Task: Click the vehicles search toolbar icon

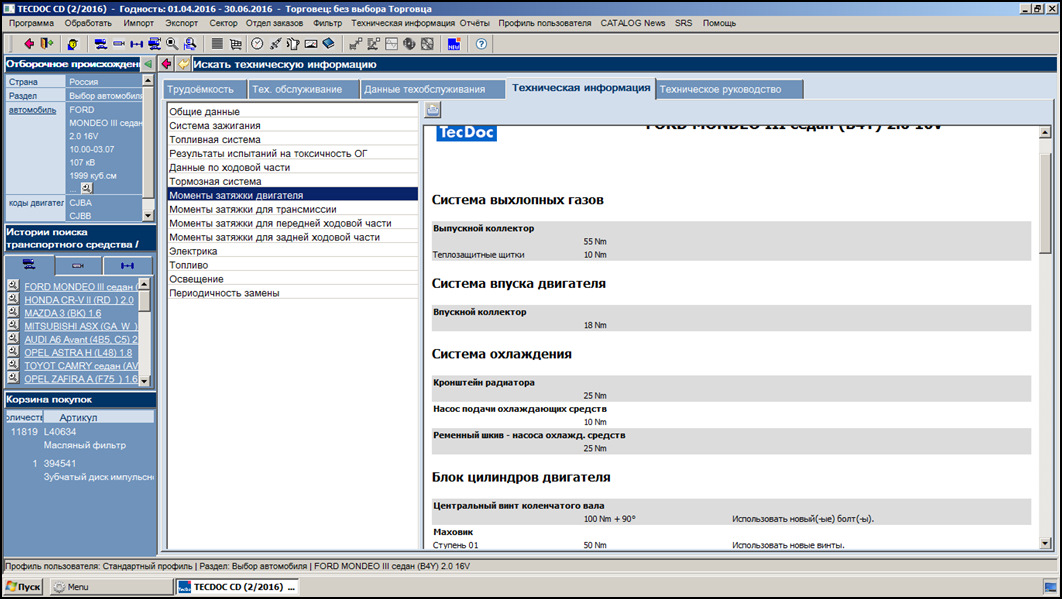Action: point(101,44)
